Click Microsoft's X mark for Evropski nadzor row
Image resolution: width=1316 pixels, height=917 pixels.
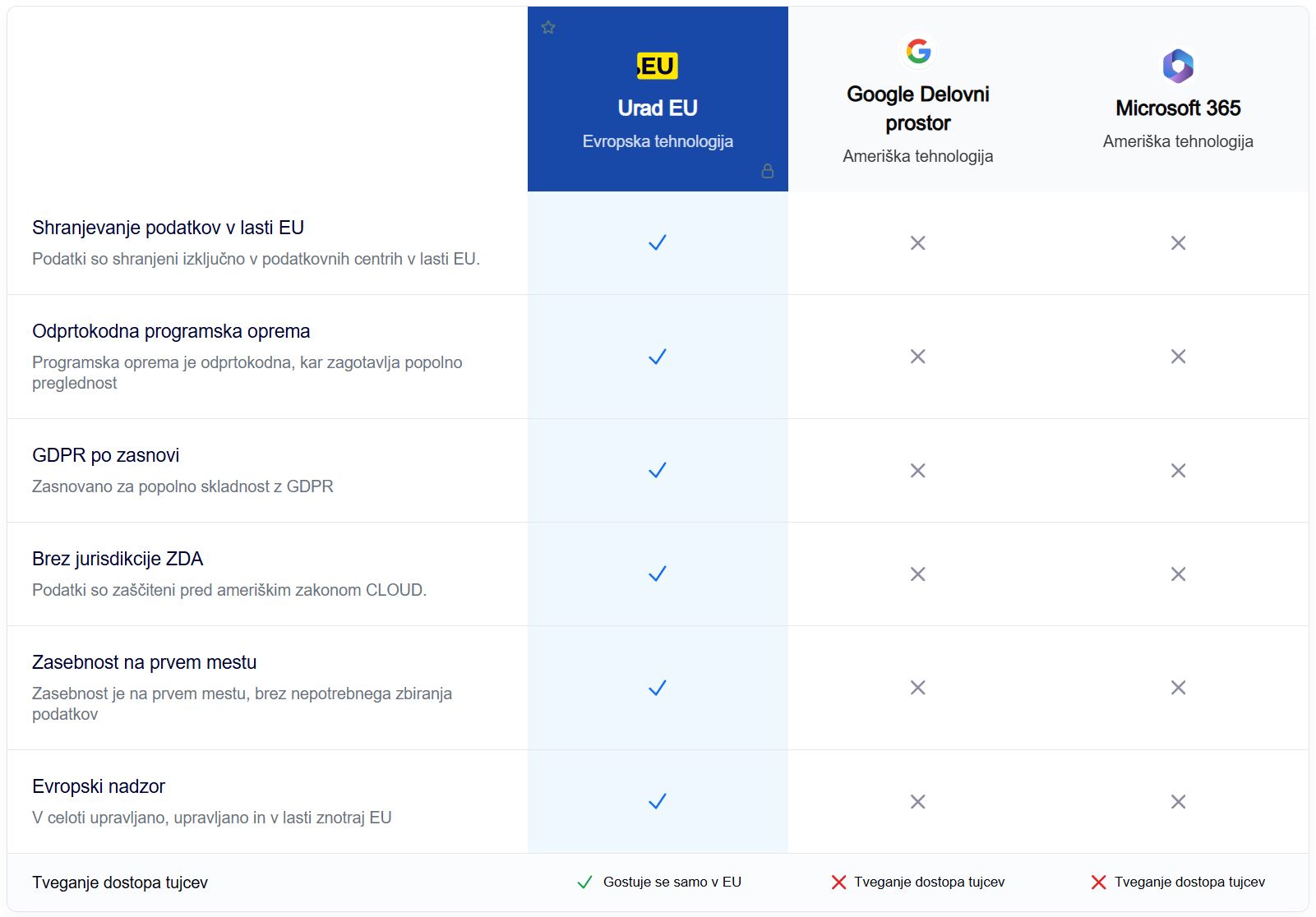[x=1178, y=802]
